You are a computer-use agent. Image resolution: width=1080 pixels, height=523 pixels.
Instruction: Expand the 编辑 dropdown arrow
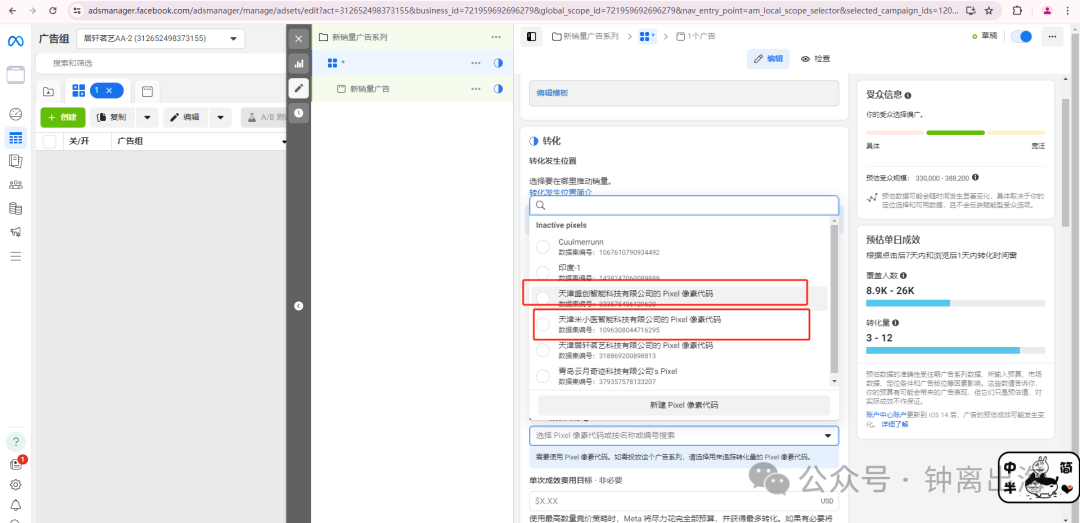click(x=220, y=117)
